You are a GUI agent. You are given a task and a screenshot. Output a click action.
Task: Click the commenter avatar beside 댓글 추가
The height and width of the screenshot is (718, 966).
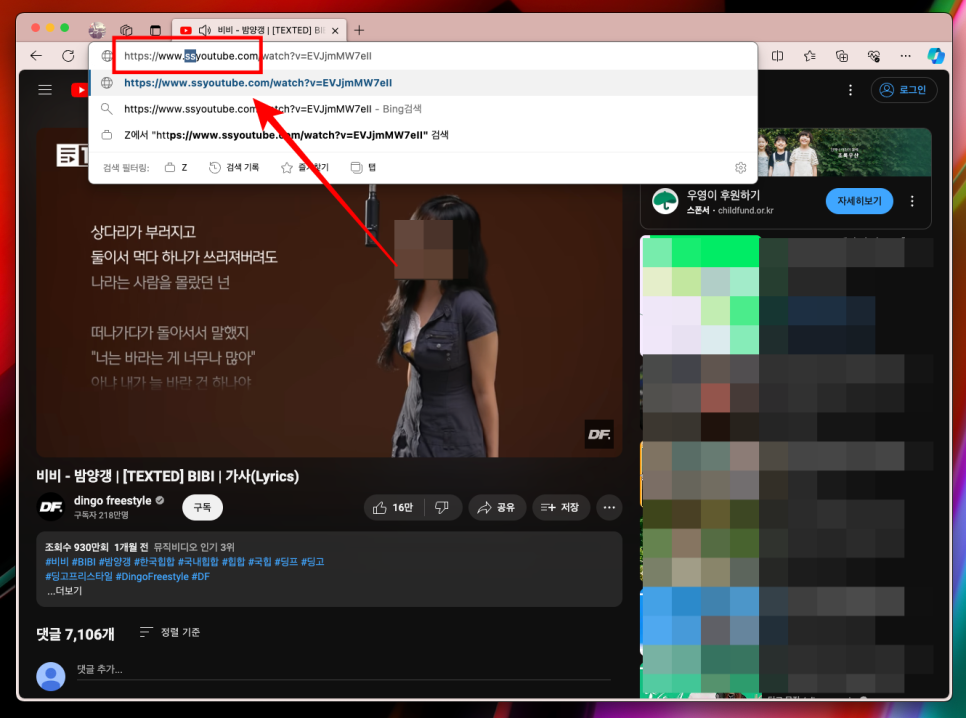[51, 676]
